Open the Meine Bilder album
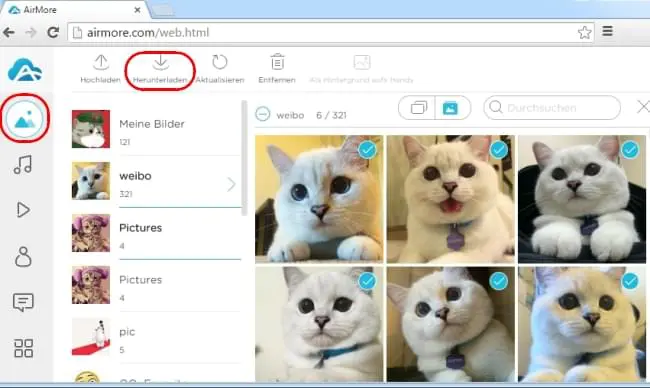The image size is (650, 388). tap(156, 129)
